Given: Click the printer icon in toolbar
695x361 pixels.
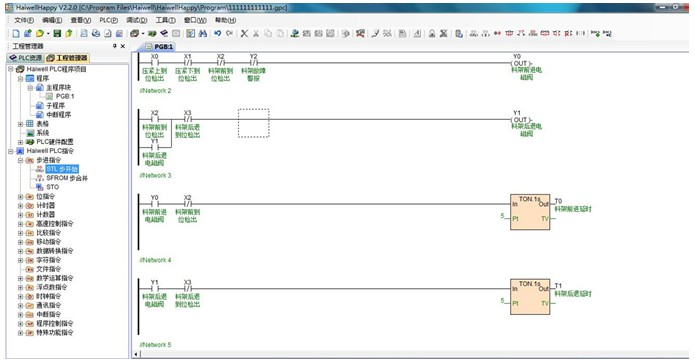Looking at the screenshot, I should click(96, 33).
